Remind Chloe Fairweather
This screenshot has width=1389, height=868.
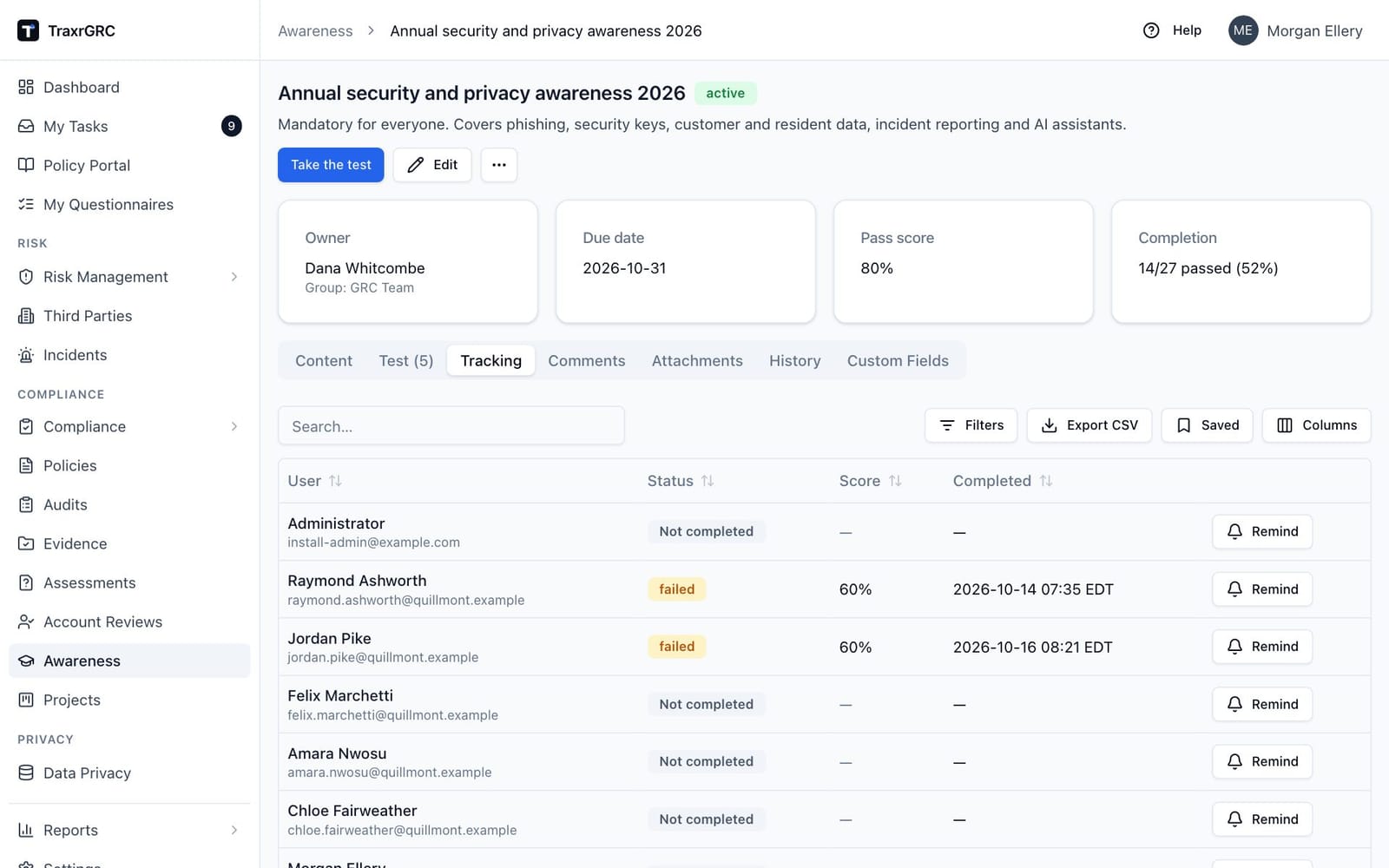1262,819
